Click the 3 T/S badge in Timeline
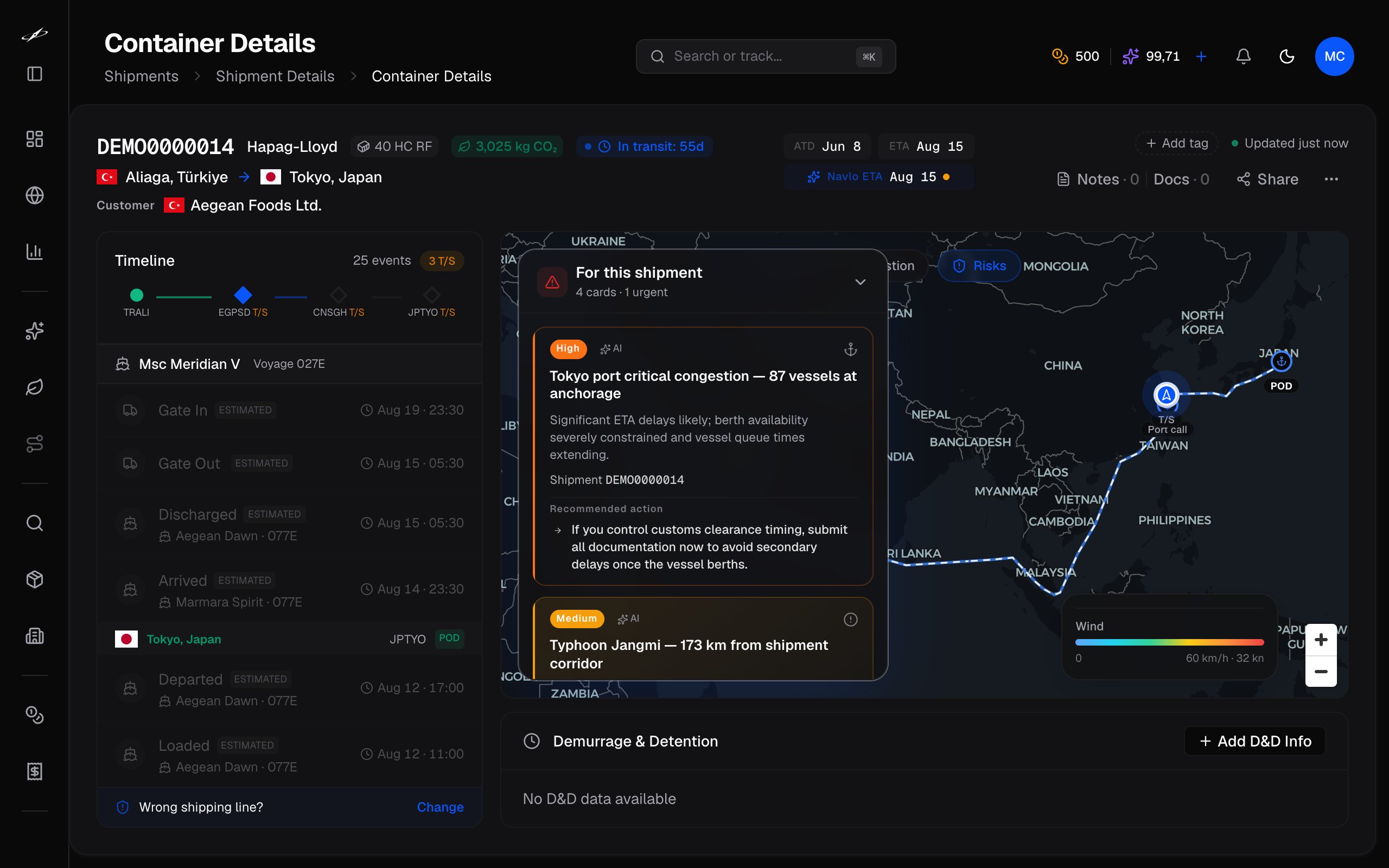Image resolution: width=1389 pixels, height=868 pixels. coord(442,260)
